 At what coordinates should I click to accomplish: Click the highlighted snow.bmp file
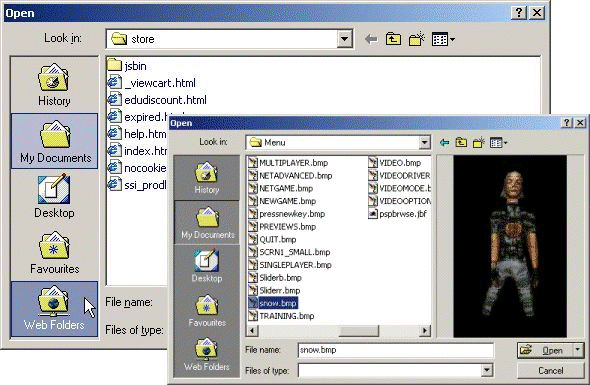tap(273, 303)
